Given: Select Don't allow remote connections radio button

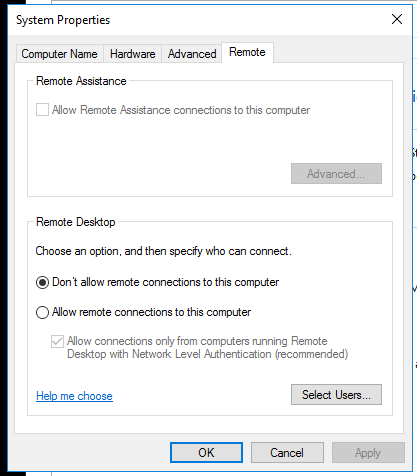Looking at the screenshot, I should click(x=42, y=282).
